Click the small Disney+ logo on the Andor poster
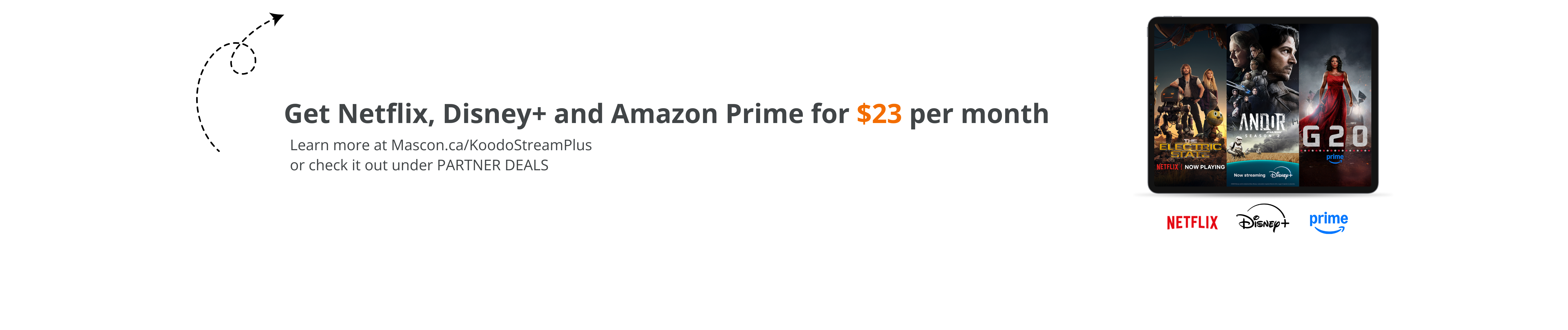Image resolution: width=1568 pixels, height=330 pixels. click(1281, 175)
